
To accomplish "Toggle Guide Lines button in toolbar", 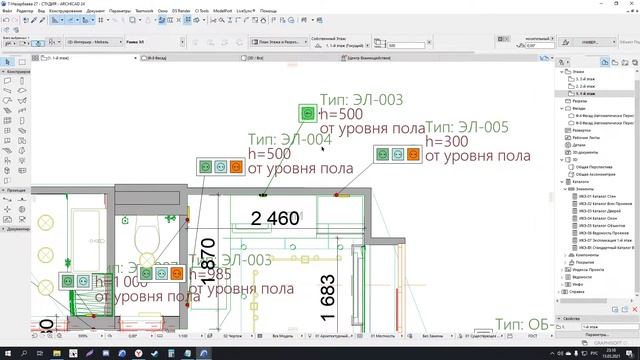I will 55,20.
